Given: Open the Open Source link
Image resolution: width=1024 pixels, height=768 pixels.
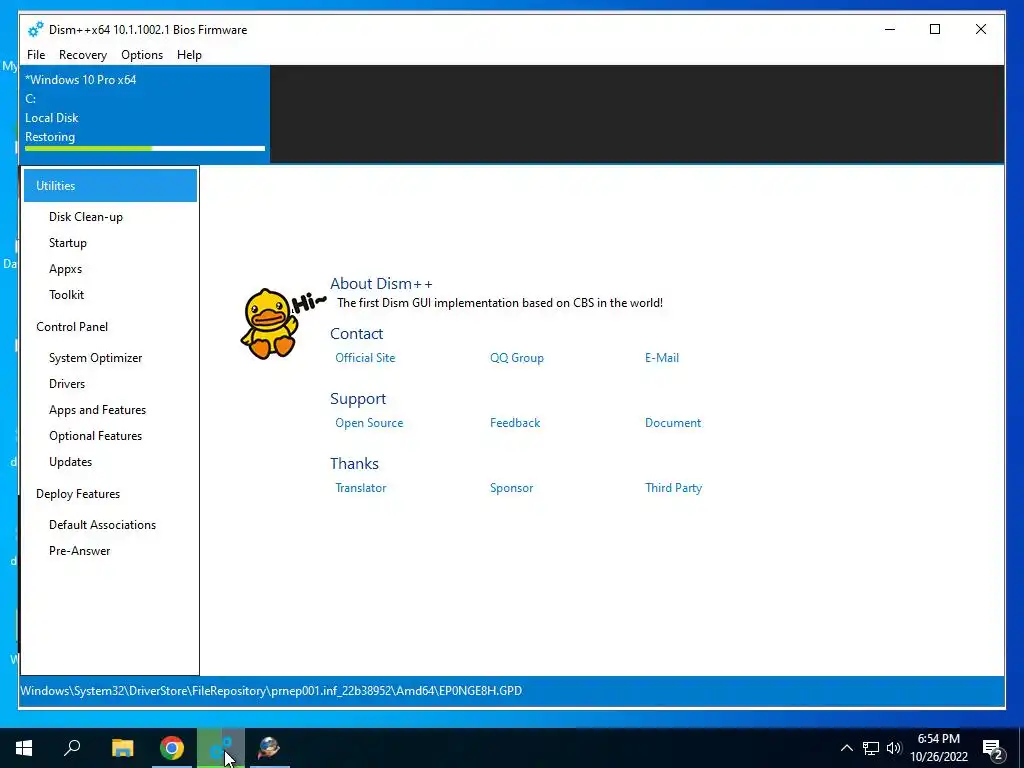Looking at the screenshot, I should [369, 423].
